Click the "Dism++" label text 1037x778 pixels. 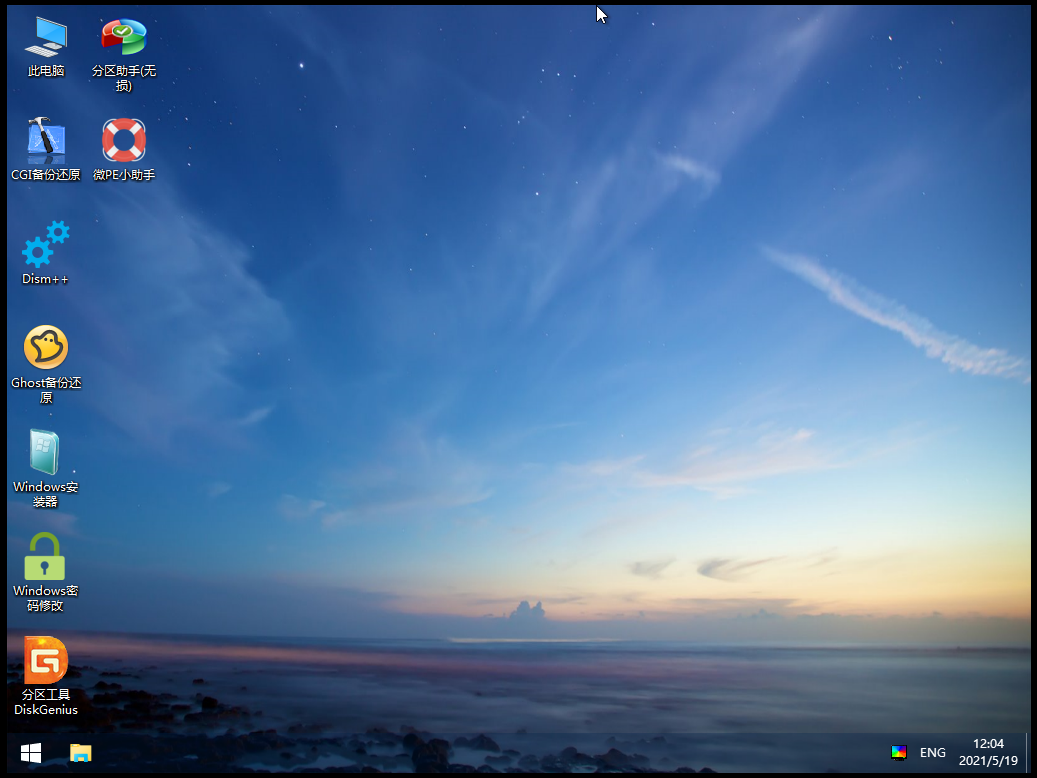[45, 279]
